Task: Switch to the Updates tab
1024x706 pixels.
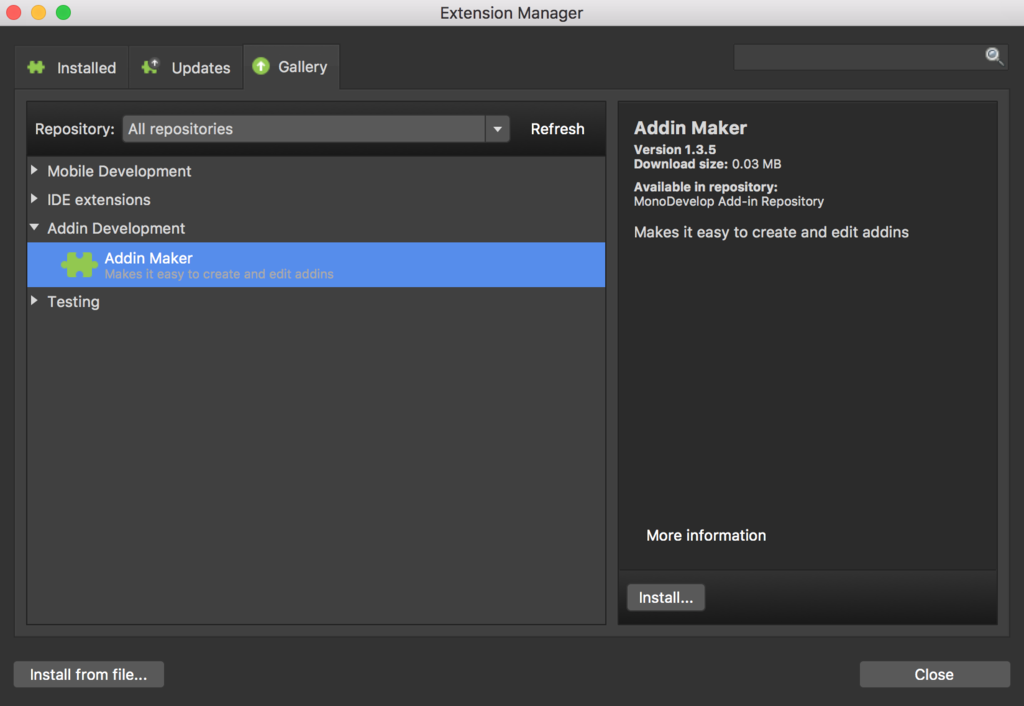Action: pyautogui.click(x=186, y=67)
